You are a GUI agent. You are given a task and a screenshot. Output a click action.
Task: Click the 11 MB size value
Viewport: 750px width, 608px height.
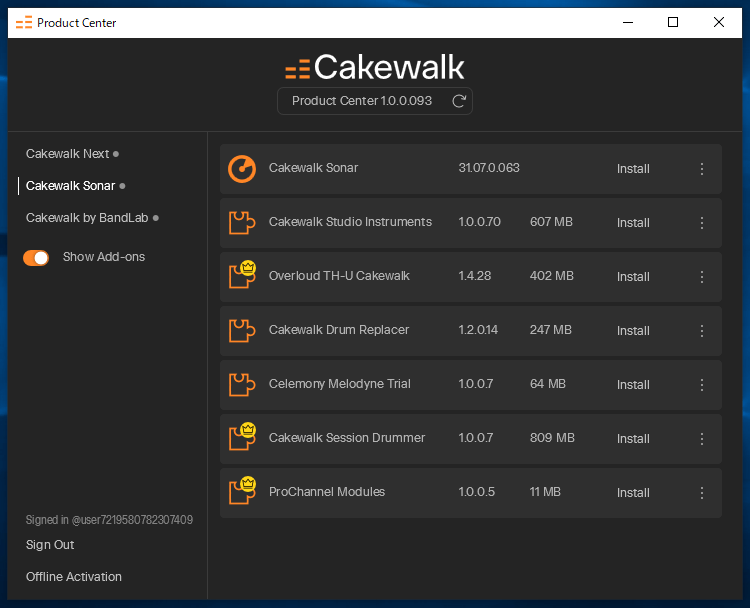coord(545,492)
